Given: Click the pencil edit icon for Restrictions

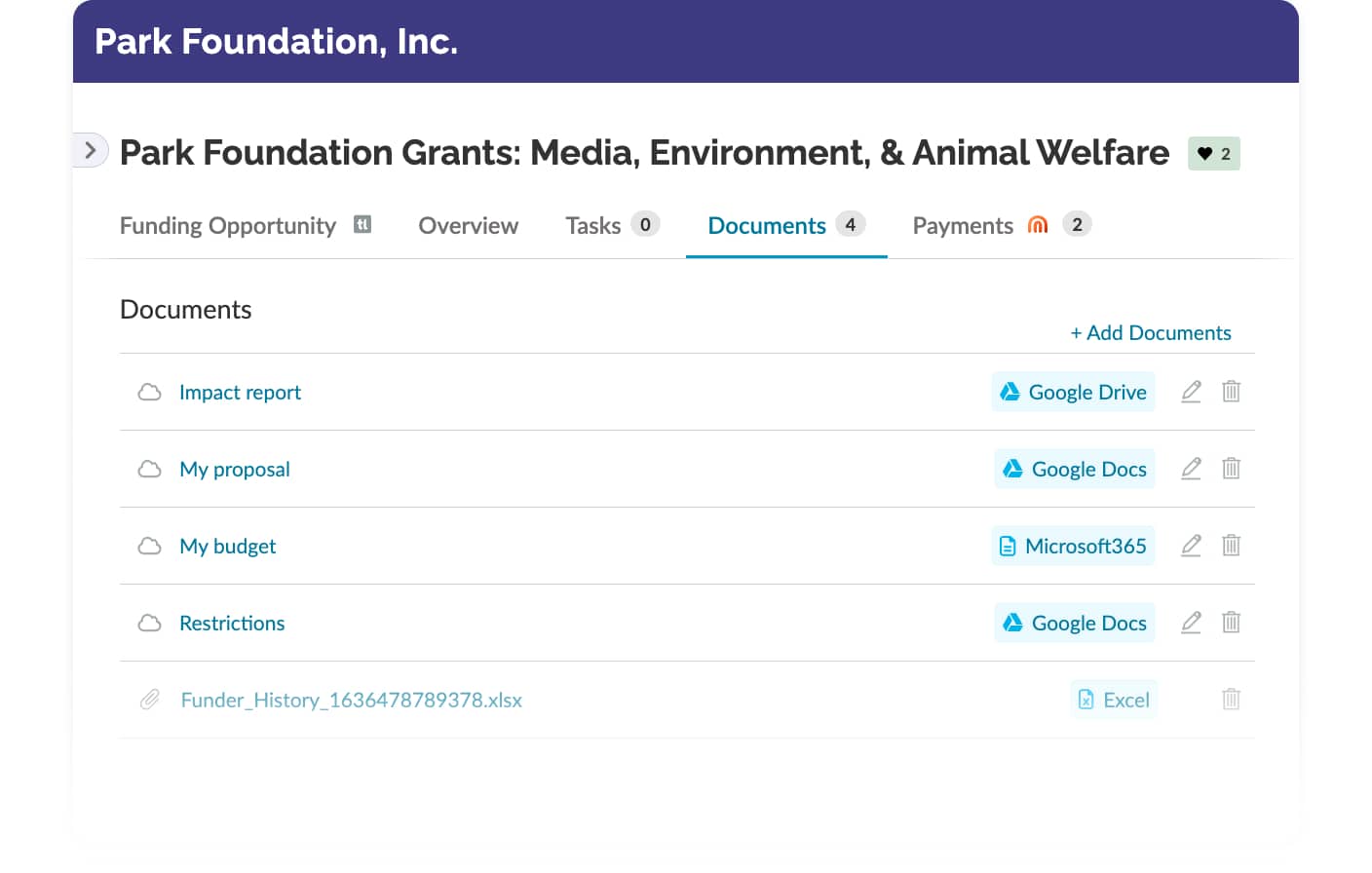Looking at the screenshot, I should click(x=1191, y=623).
